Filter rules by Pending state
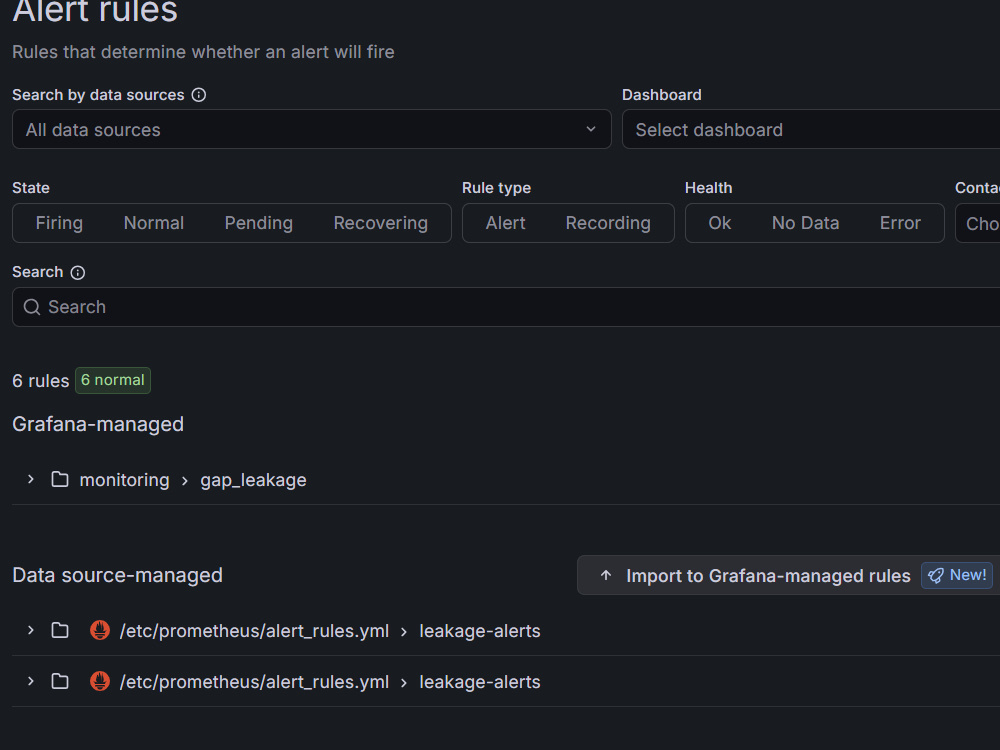 click(258, 223)
